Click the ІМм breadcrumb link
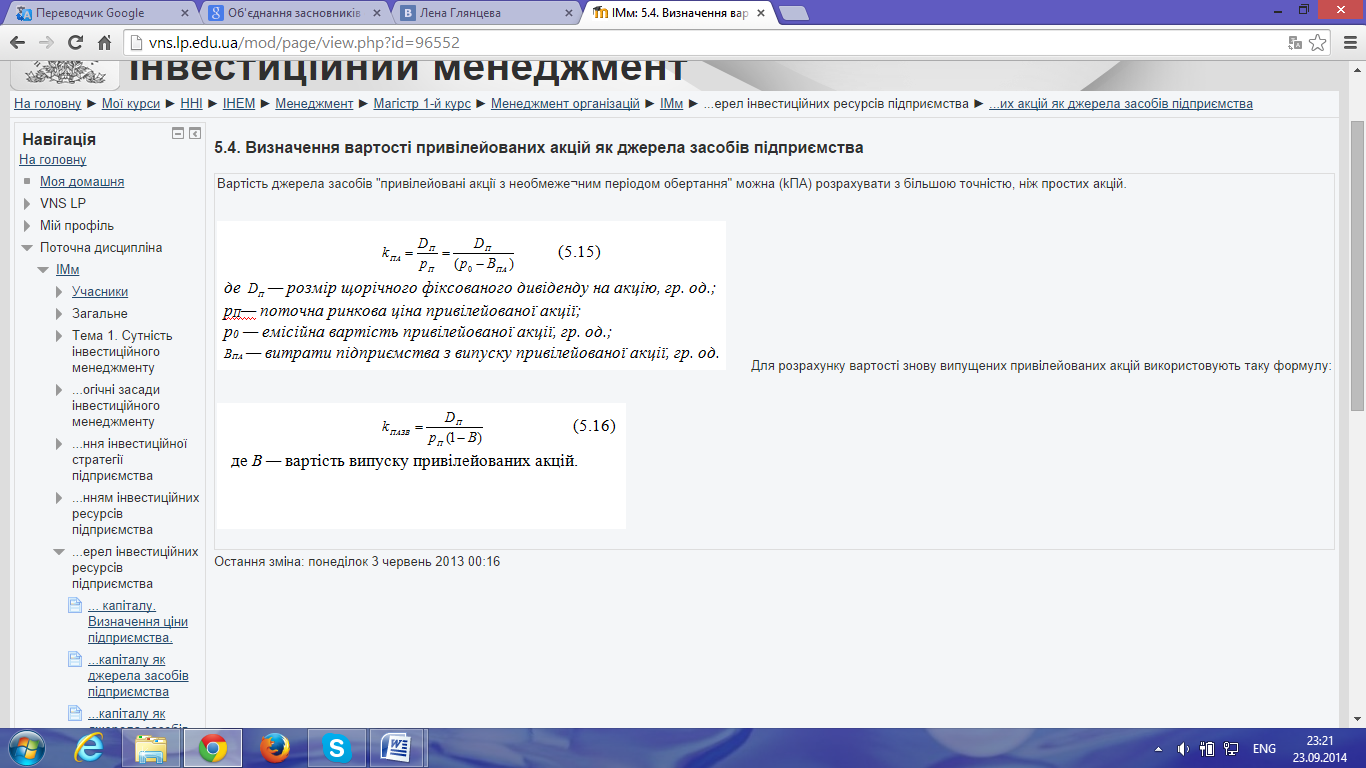 click(x=671, y=104)
